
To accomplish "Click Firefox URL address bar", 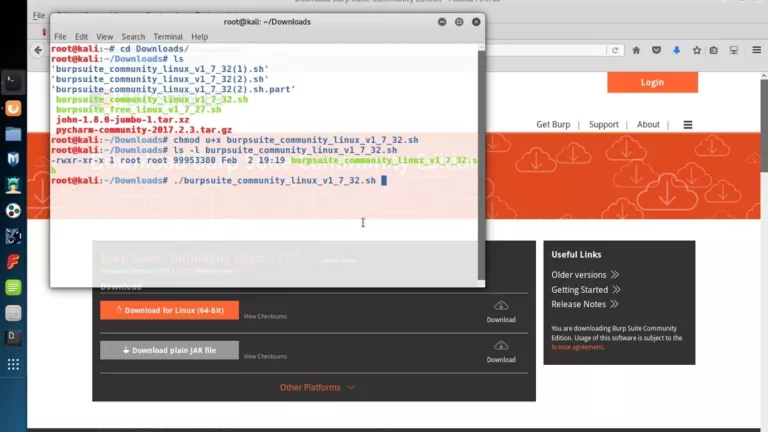I will tap(546, 50).
